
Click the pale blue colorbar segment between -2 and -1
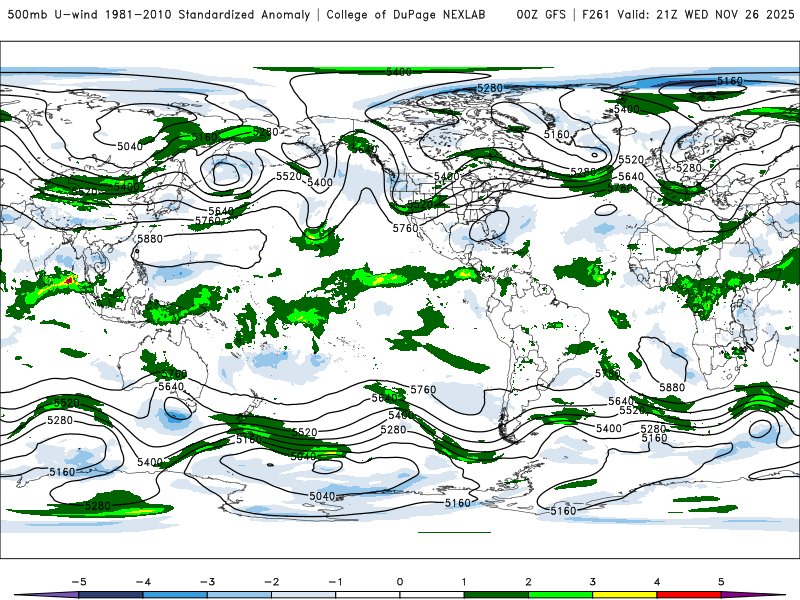(304, 595)
